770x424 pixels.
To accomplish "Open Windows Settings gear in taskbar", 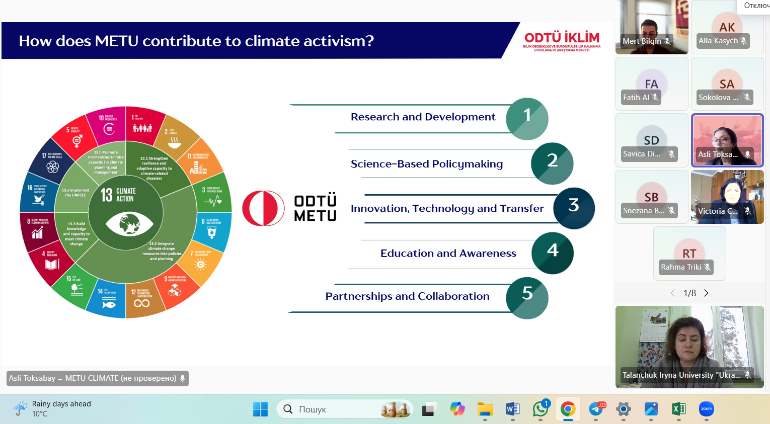I will point(623,409).
